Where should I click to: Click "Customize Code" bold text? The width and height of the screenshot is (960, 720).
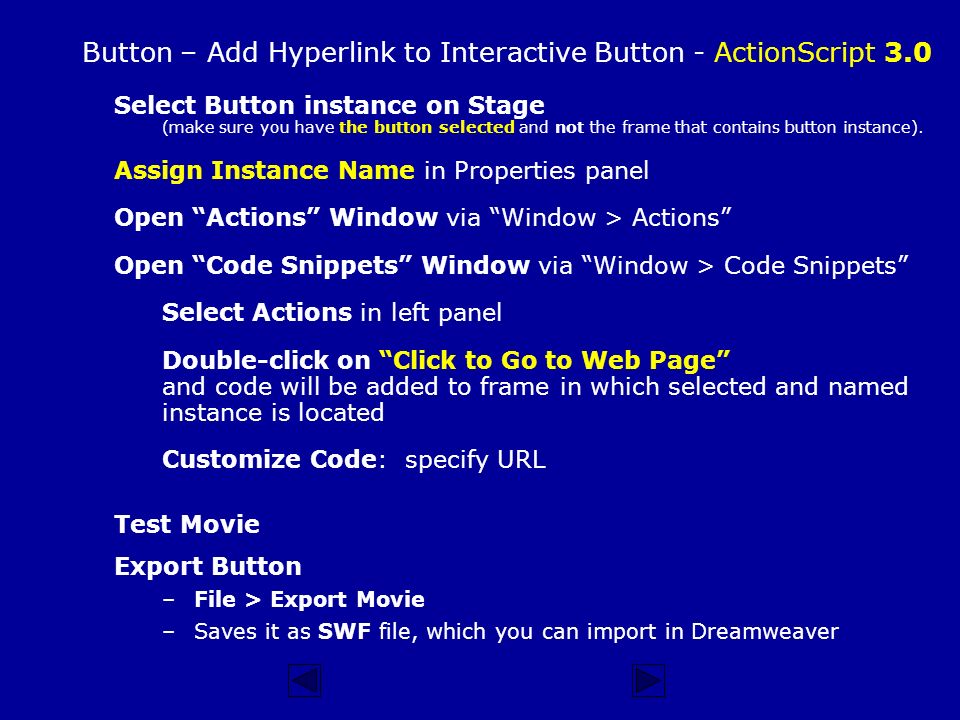[x=269, y=459]
